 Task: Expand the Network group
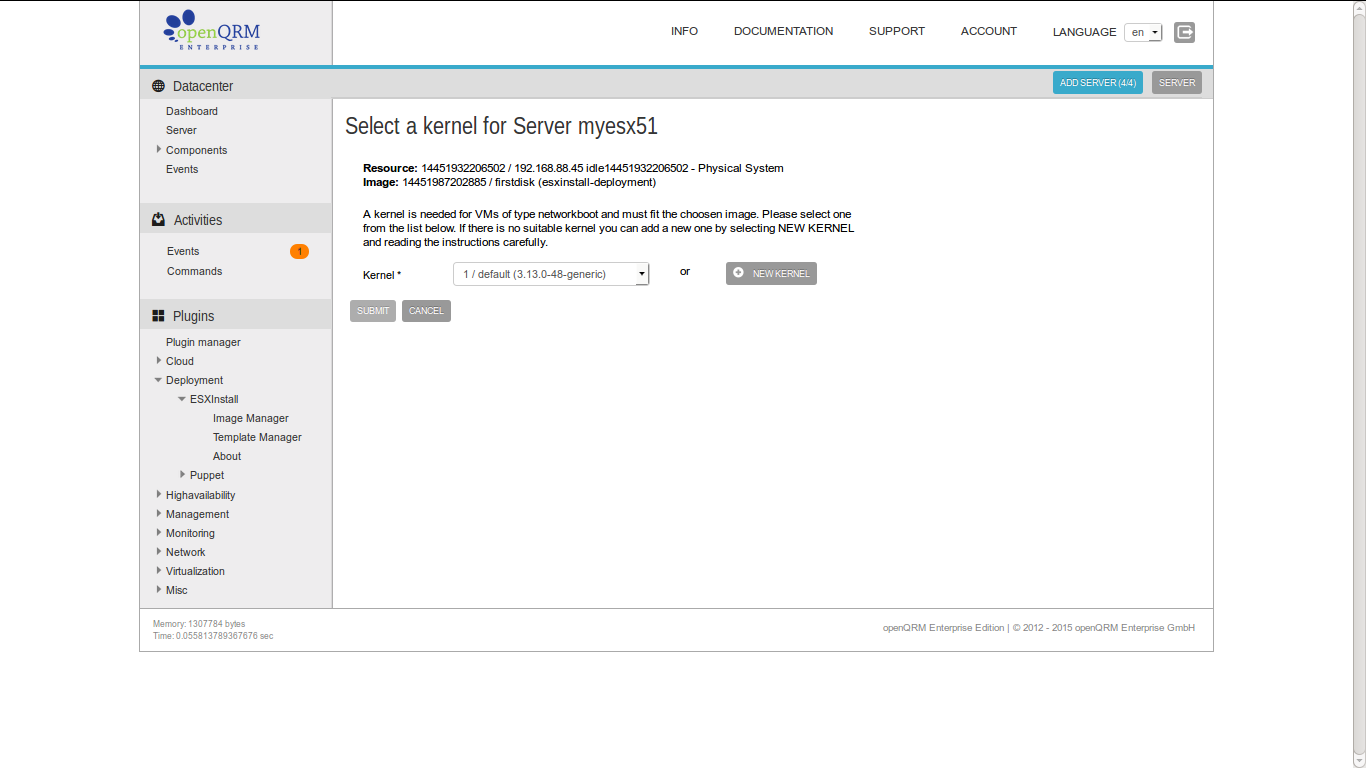click(x=158, y=551)
